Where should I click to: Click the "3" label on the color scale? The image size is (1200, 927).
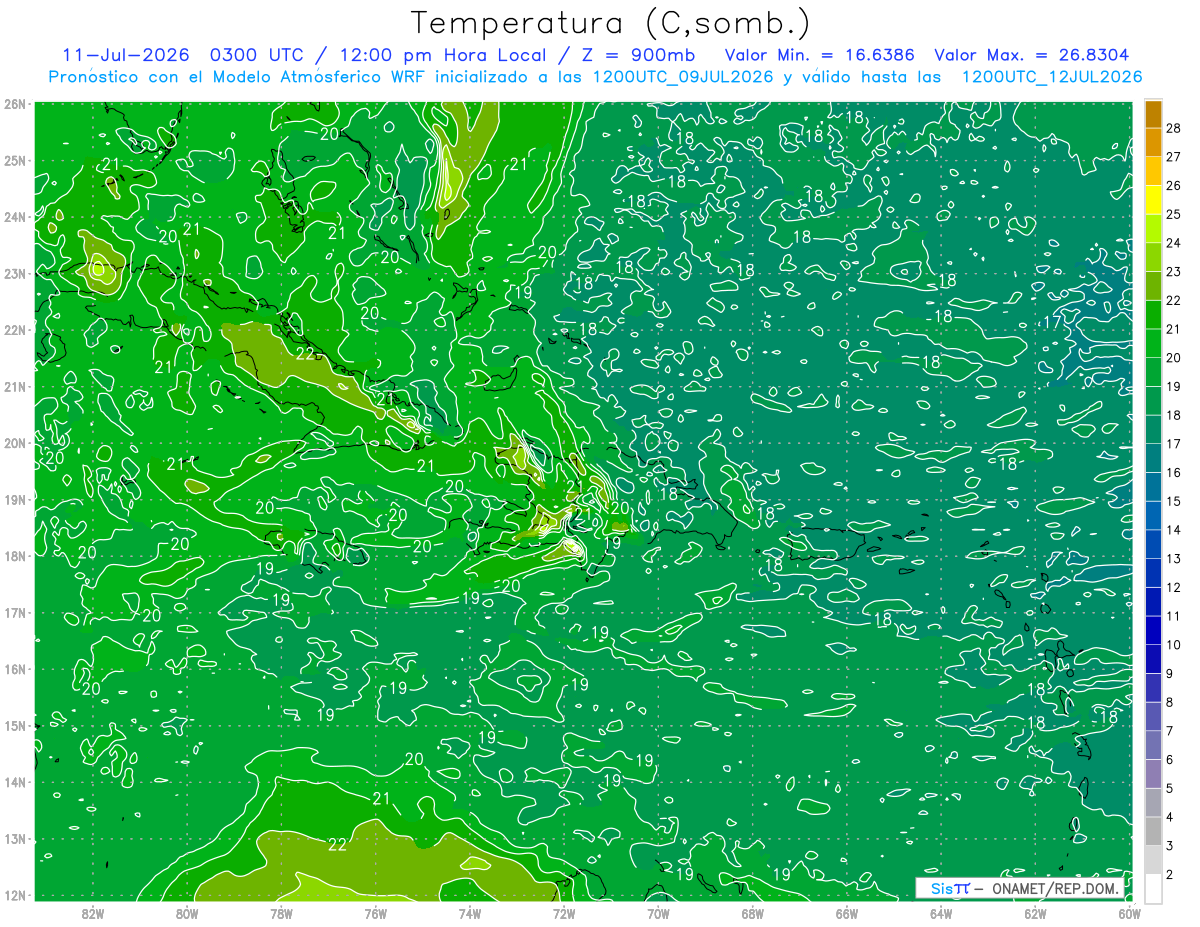pyautogui.click(x=1170, y=846)
